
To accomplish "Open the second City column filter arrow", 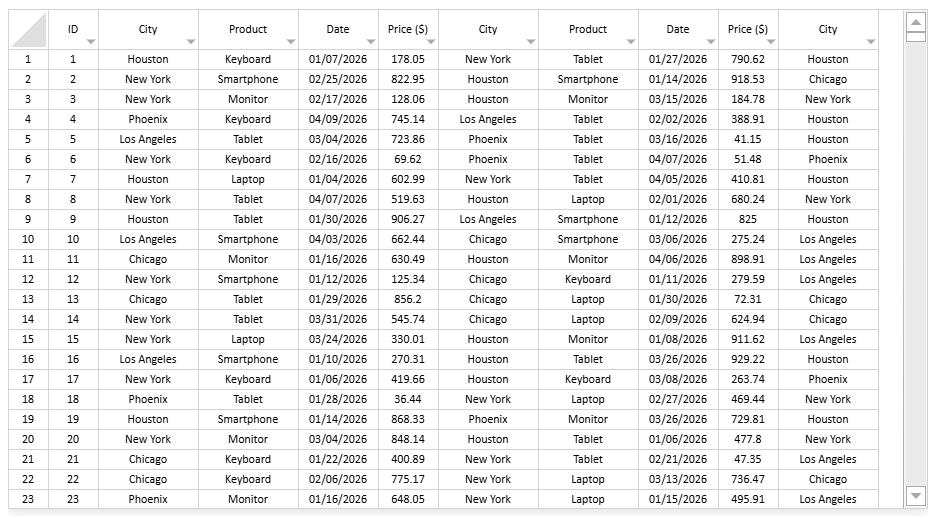I will [531, 42].
